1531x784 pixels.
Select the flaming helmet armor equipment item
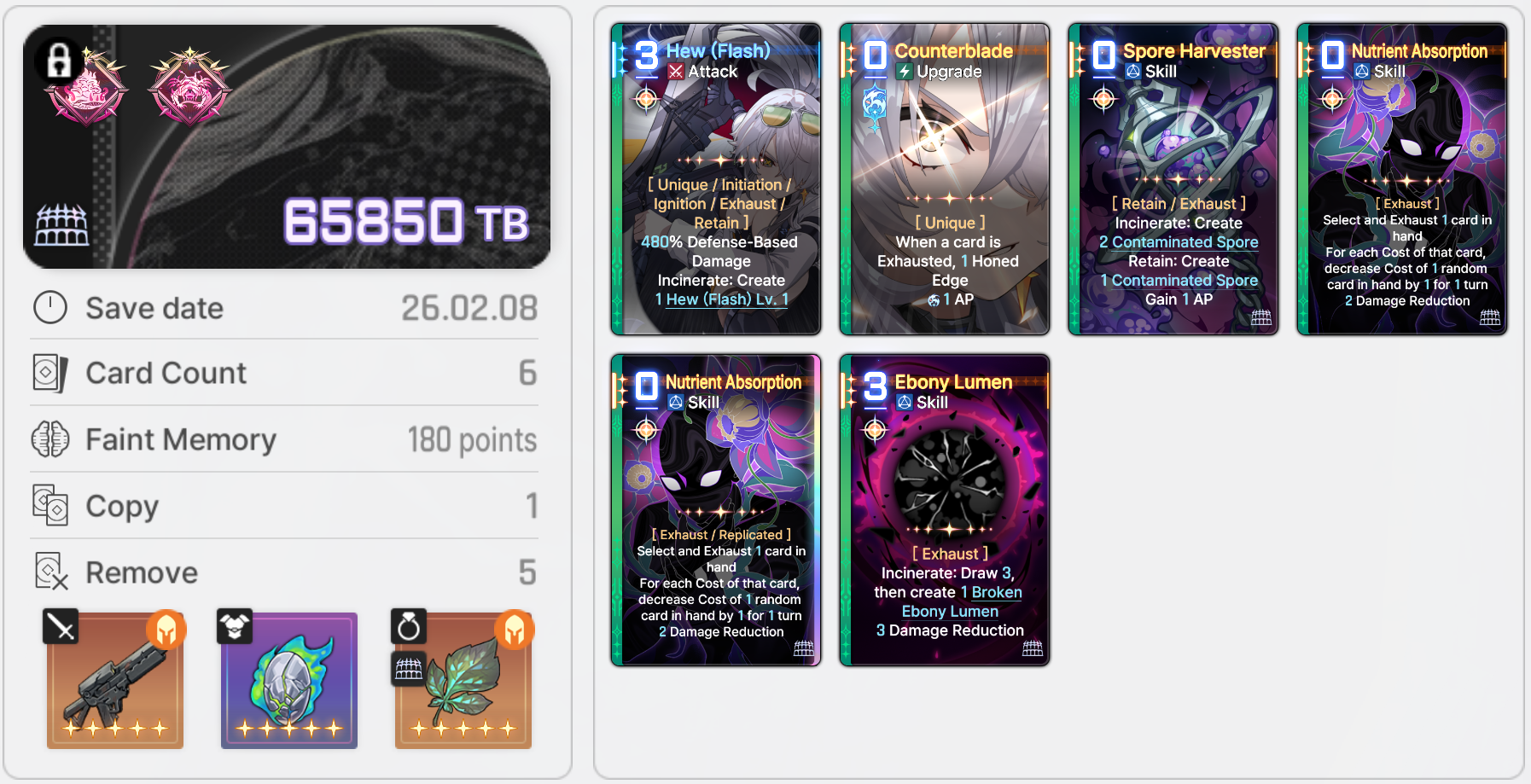pyautogui.click(x=289, y=680)
